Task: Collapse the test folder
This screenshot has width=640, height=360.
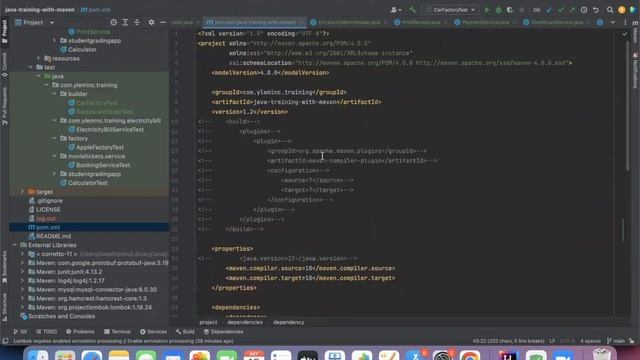Action: [x=31, y=67]
